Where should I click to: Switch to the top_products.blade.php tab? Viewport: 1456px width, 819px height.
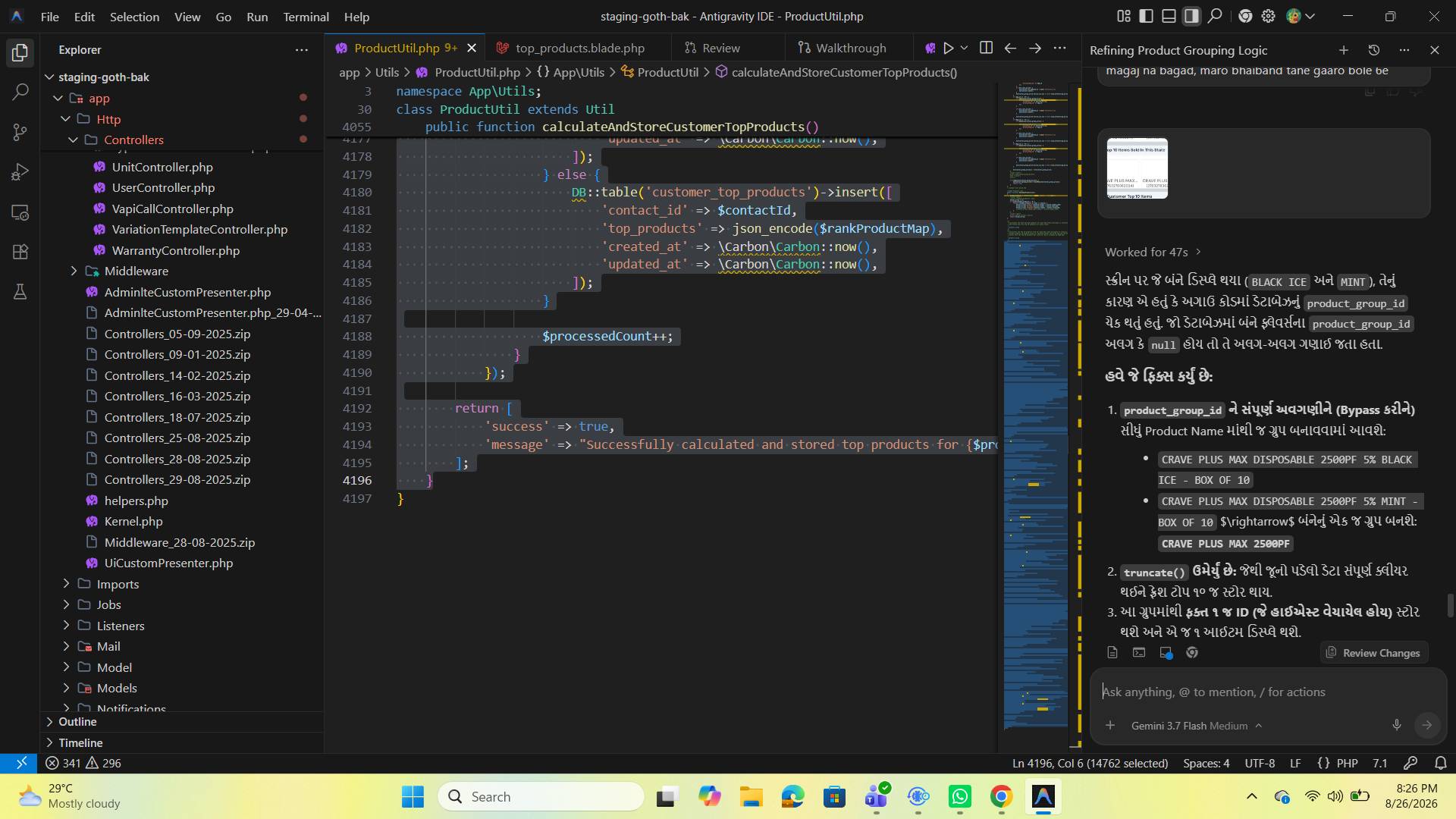point(579,48)
